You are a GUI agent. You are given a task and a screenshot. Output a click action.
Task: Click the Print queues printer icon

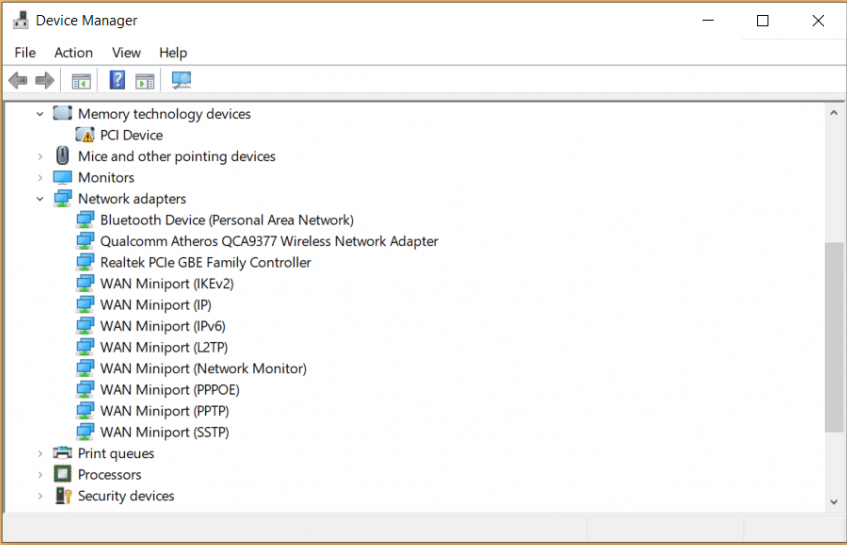(63, 453)
